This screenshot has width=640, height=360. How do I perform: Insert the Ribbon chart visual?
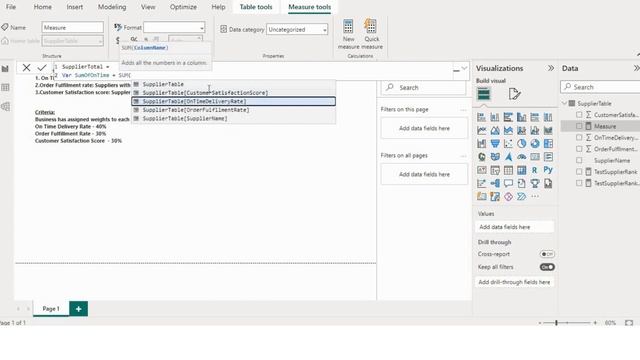[x=548, y=131]
